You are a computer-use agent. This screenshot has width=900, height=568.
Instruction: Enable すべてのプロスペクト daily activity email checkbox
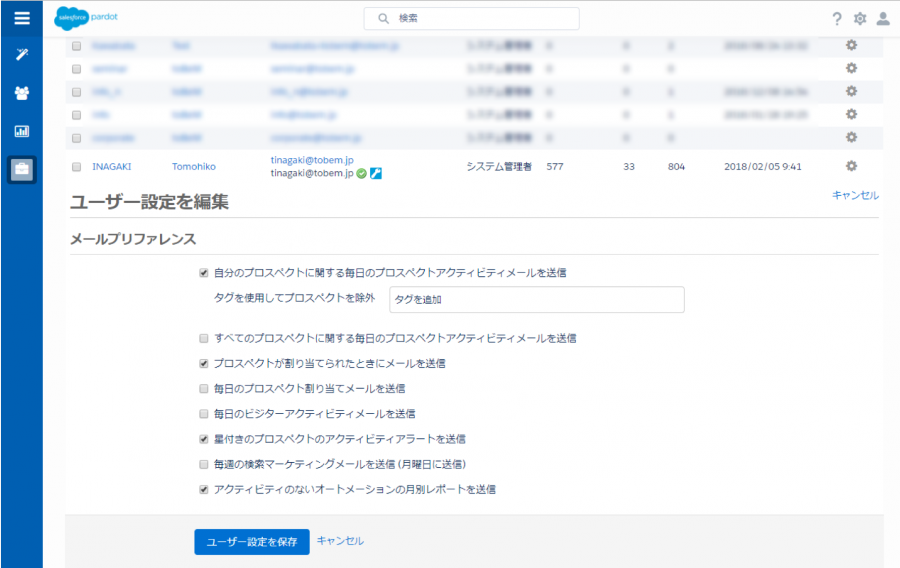(204, 338)
